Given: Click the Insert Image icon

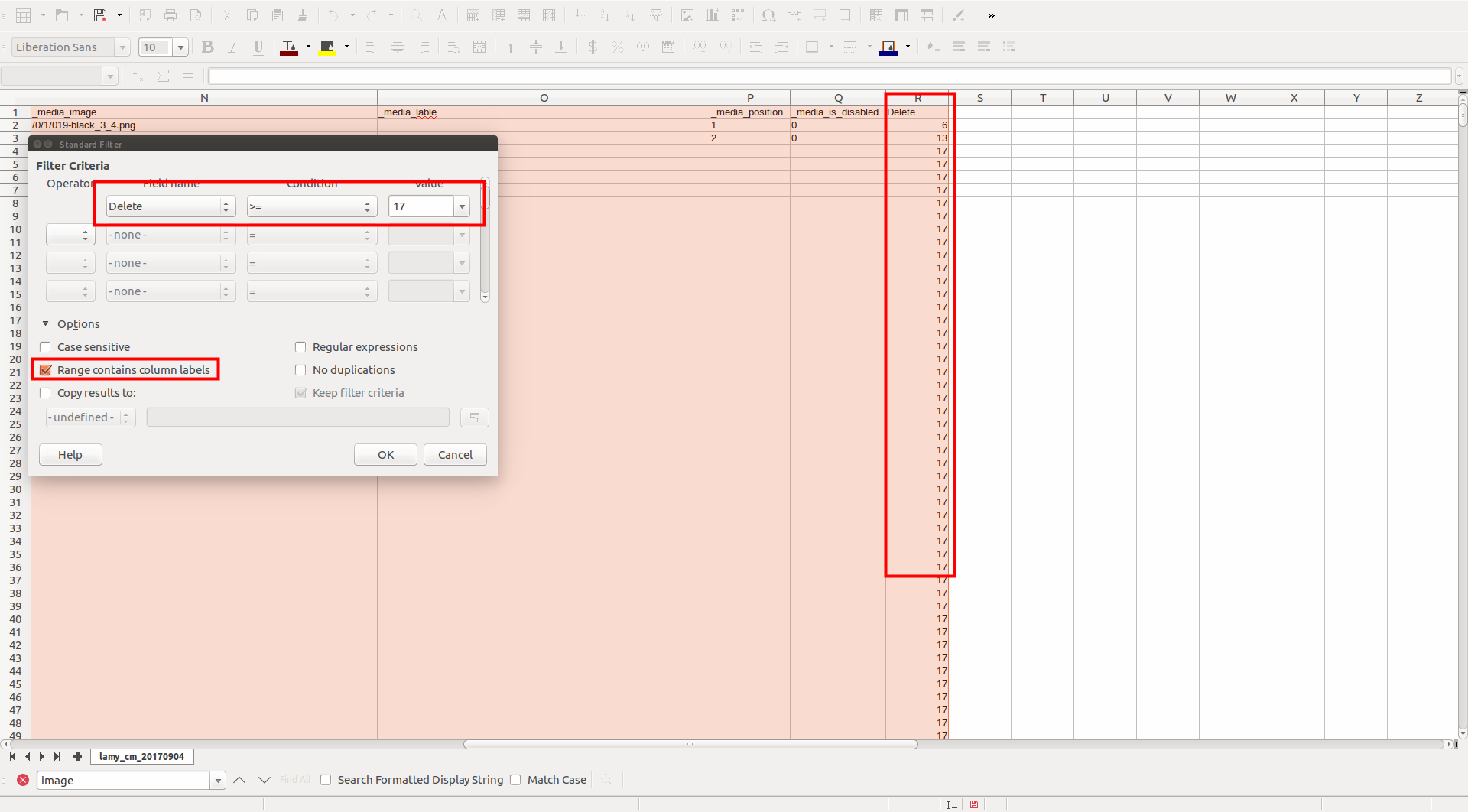Looking at the screenshot, I should point(687,15).
